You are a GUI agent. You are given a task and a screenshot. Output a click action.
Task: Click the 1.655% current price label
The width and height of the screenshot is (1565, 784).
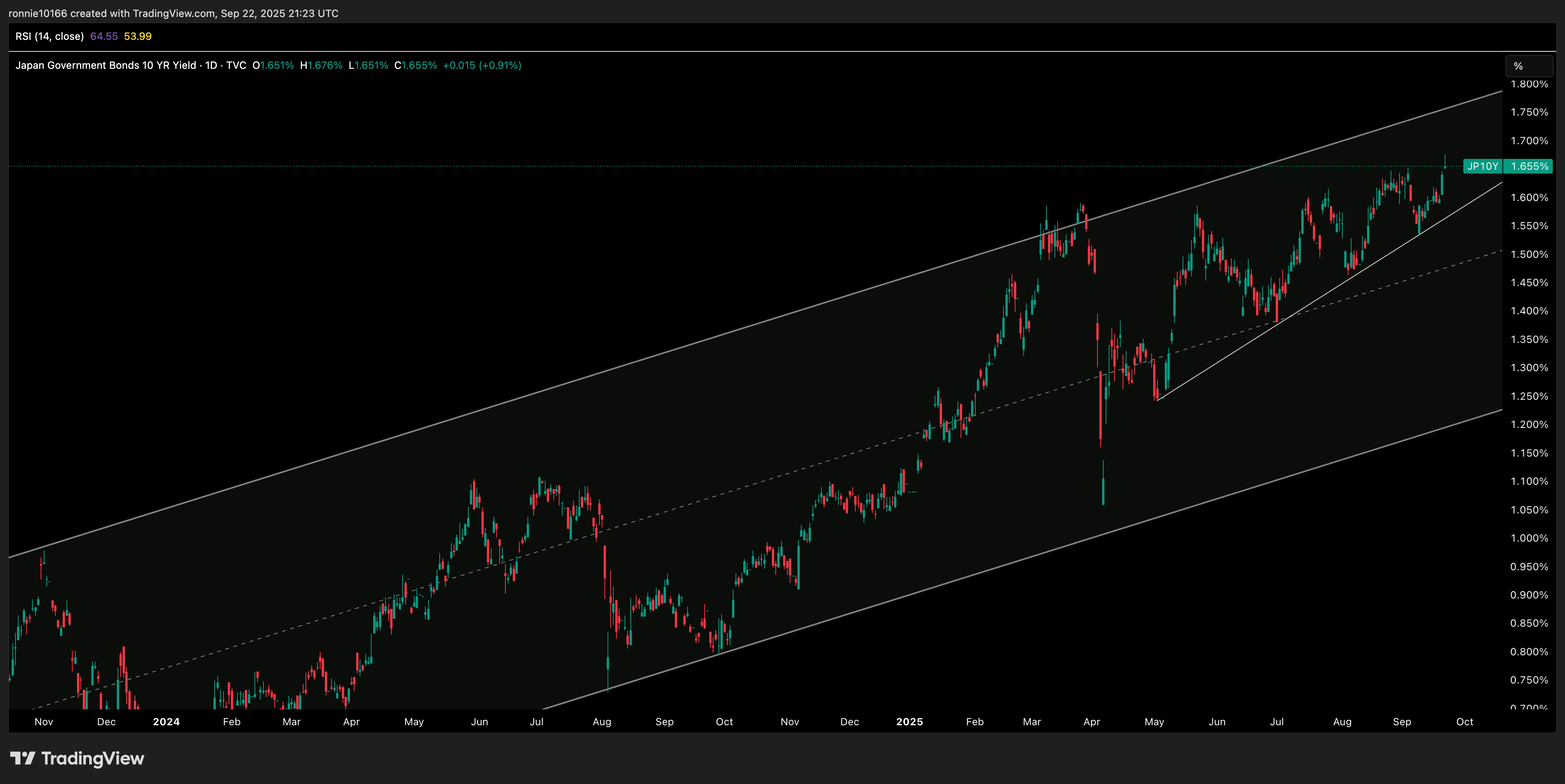1529,166
